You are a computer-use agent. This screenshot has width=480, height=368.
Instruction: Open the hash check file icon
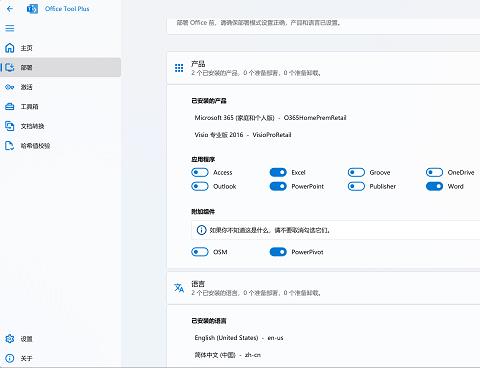(x=10, y=146)
